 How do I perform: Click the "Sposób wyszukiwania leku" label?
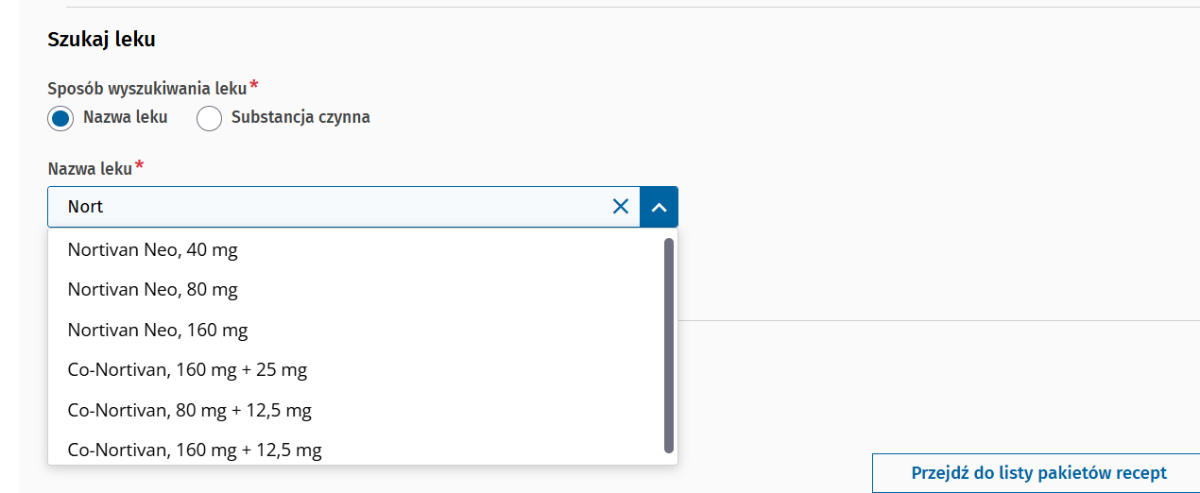pos(147,88)
